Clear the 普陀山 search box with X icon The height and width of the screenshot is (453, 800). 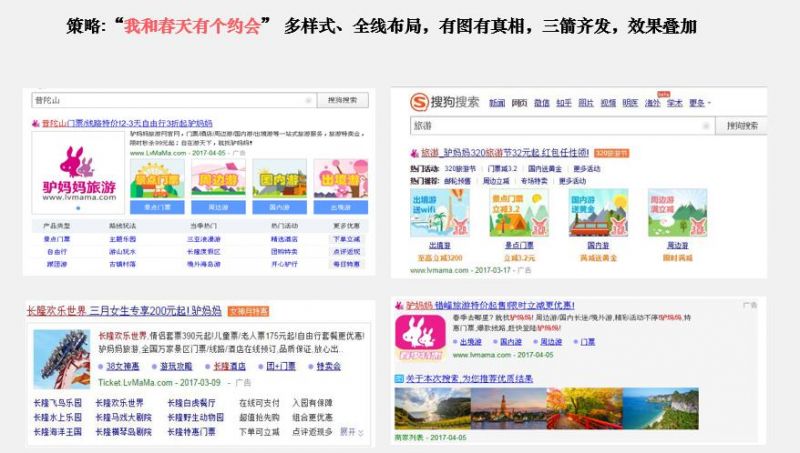tap(308, 100)
